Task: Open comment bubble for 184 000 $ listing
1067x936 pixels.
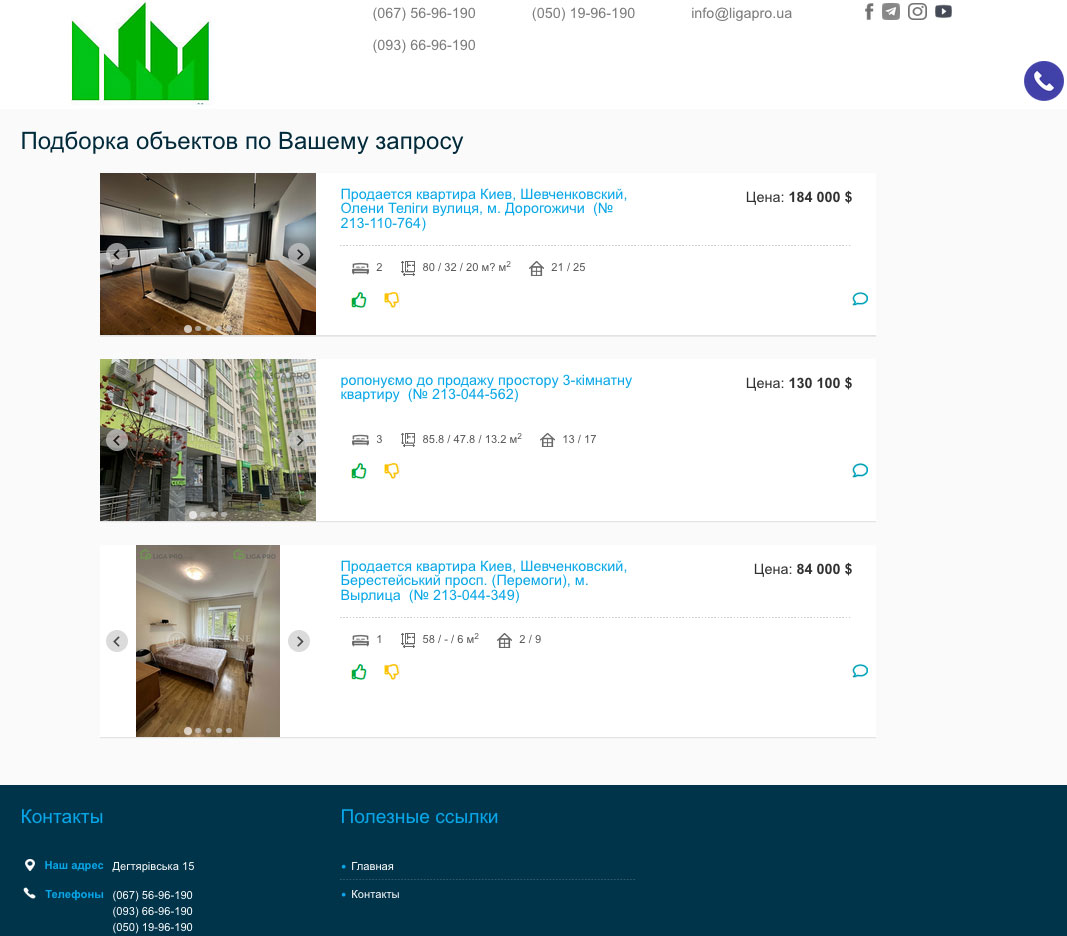Action: pyautogui.click(x=860, y=299)
